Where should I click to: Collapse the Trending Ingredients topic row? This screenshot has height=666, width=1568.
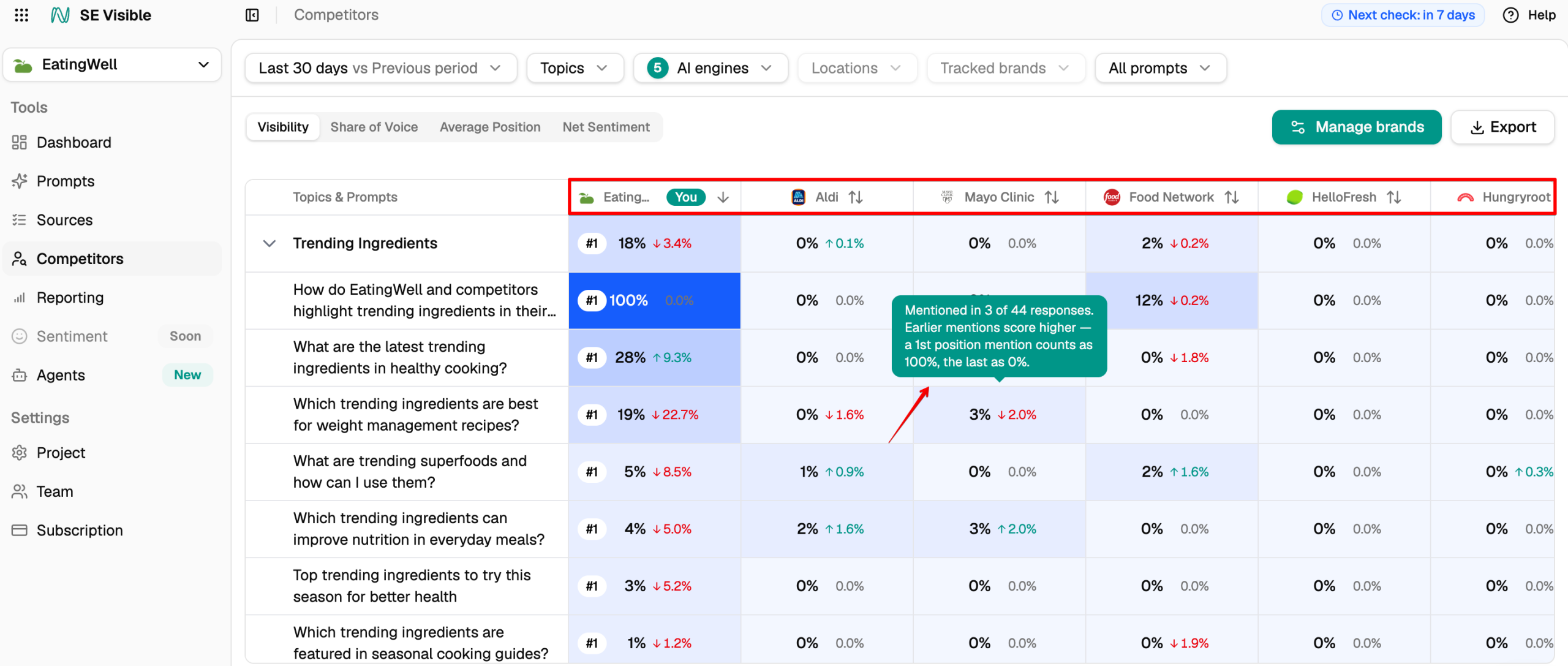coord(269,243)
